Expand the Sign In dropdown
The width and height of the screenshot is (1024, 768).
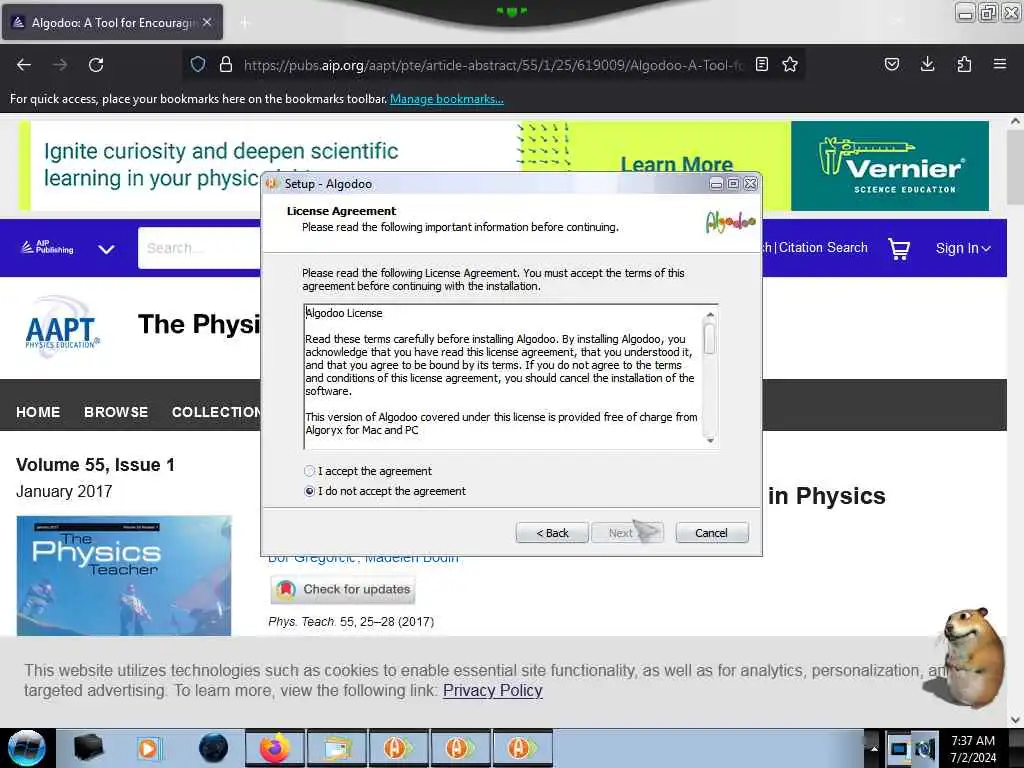[963, 248]
